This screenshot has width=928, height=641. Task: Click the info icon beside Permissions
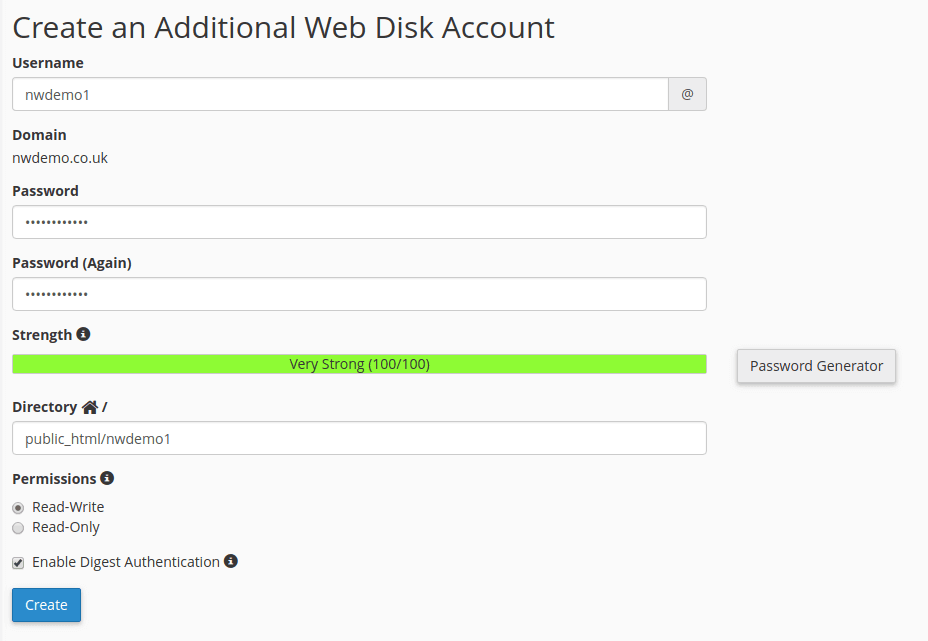107,478
